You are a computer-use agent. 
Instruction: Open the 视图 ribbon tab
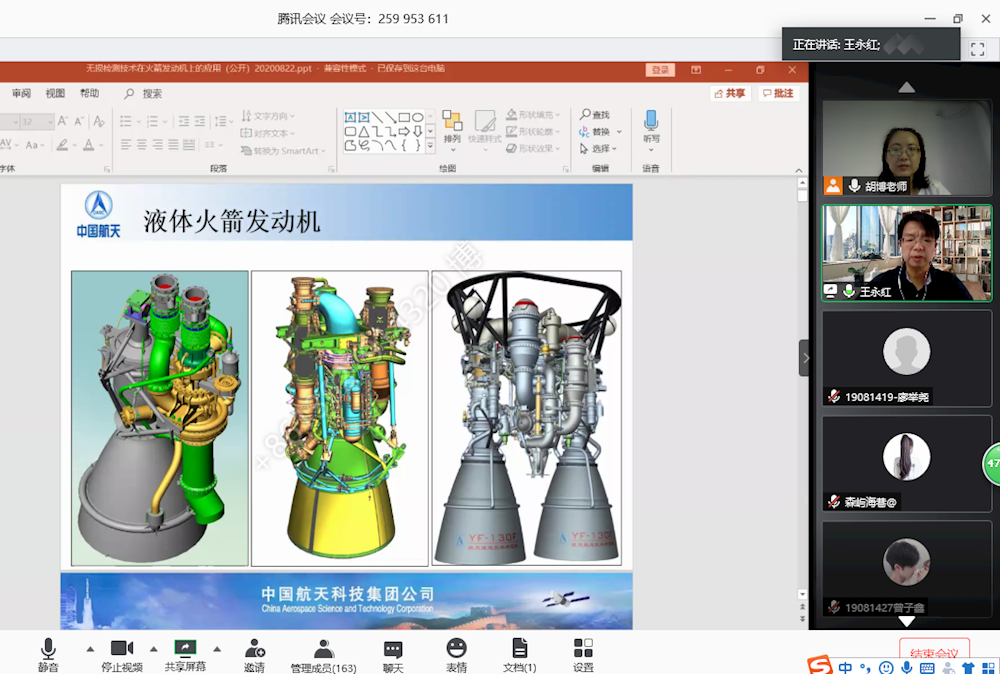(x=55, y=93)
